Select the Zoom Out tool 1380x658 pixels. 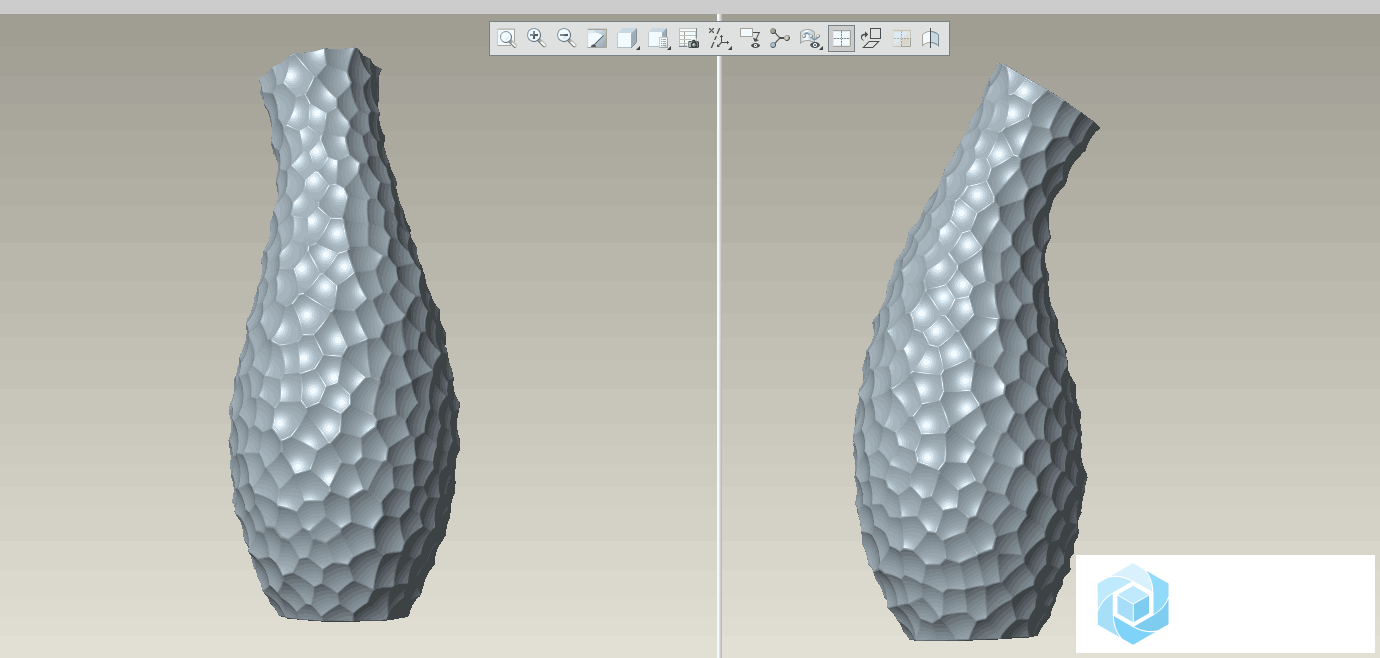[x=566, y=39]
